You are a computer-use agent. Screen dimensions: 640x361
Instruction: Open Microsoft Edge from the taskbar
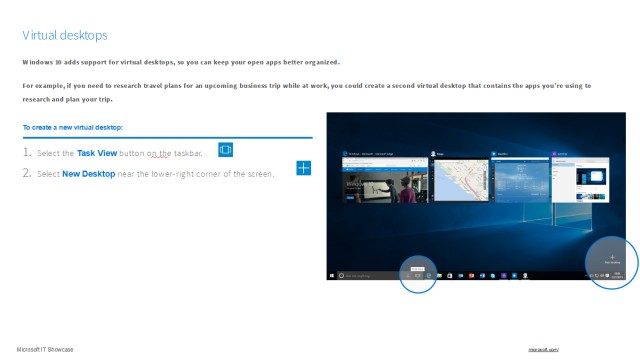(429, 276)
